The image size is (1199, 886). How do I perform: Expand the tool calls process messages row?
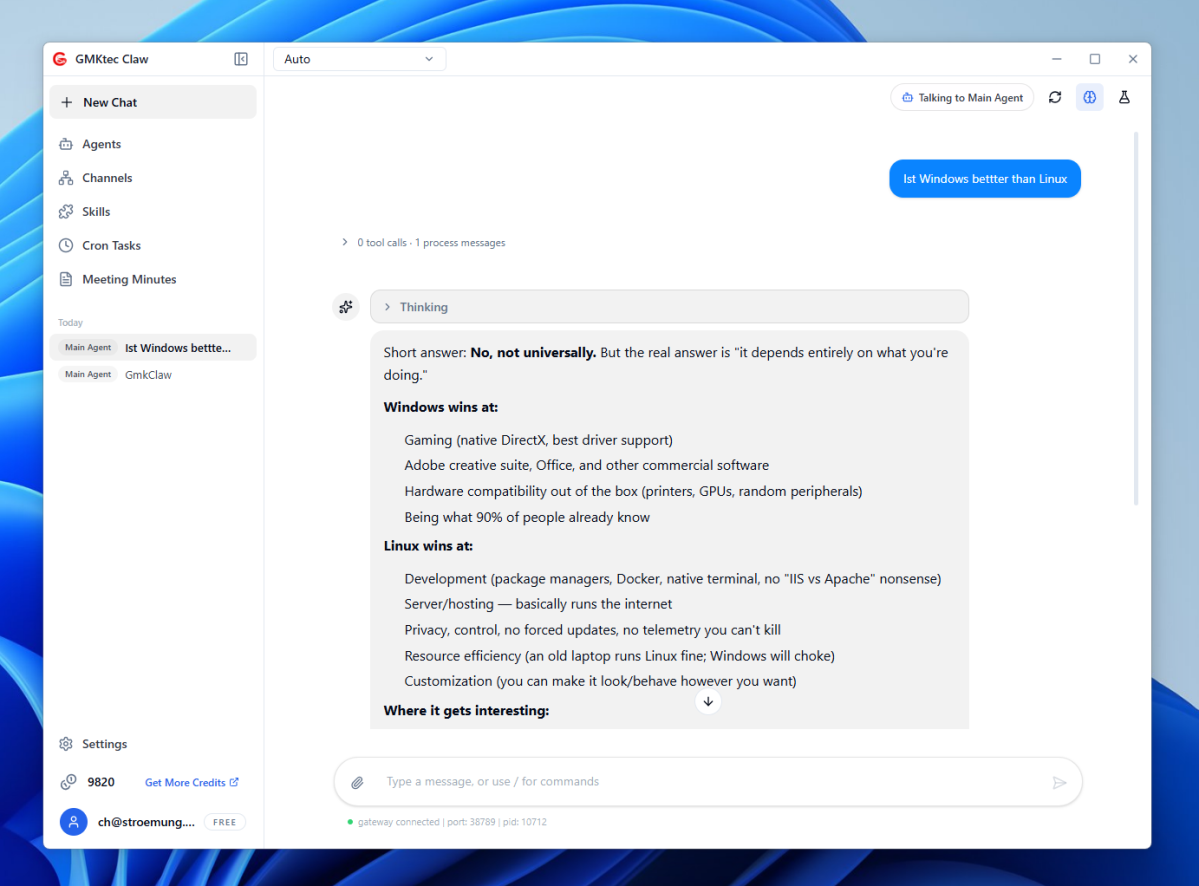424,242
